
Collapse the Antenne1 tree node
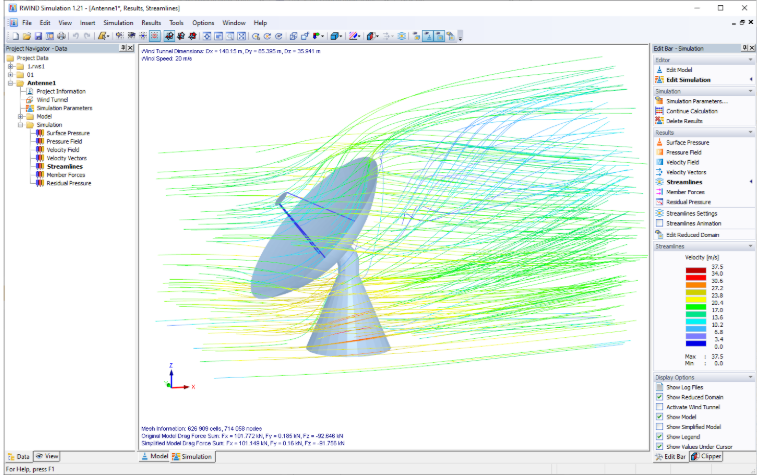11,83
